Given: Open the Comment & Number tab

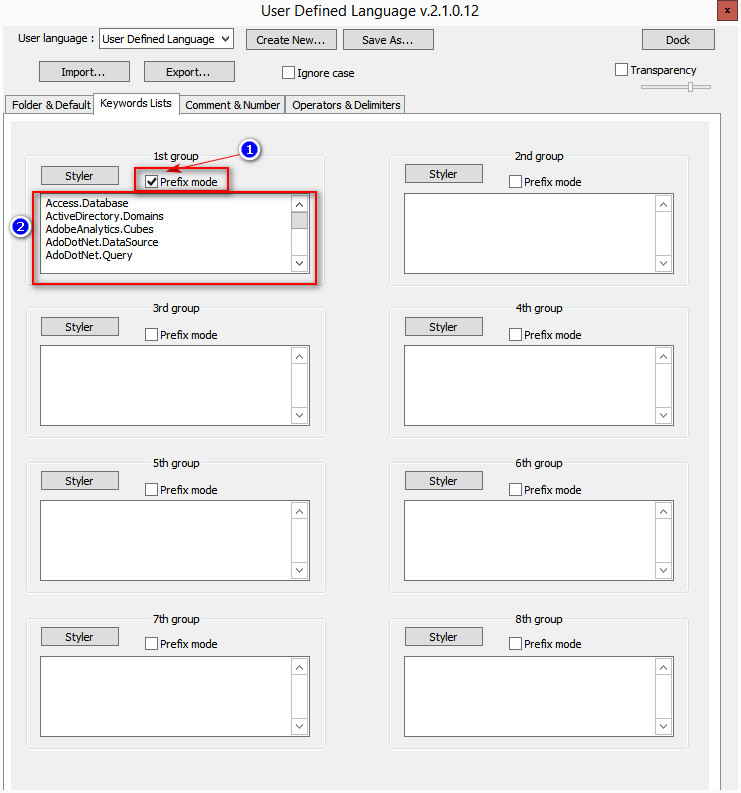Looking at the screenshot, I should pyautogui.click(x=232, y=105).
